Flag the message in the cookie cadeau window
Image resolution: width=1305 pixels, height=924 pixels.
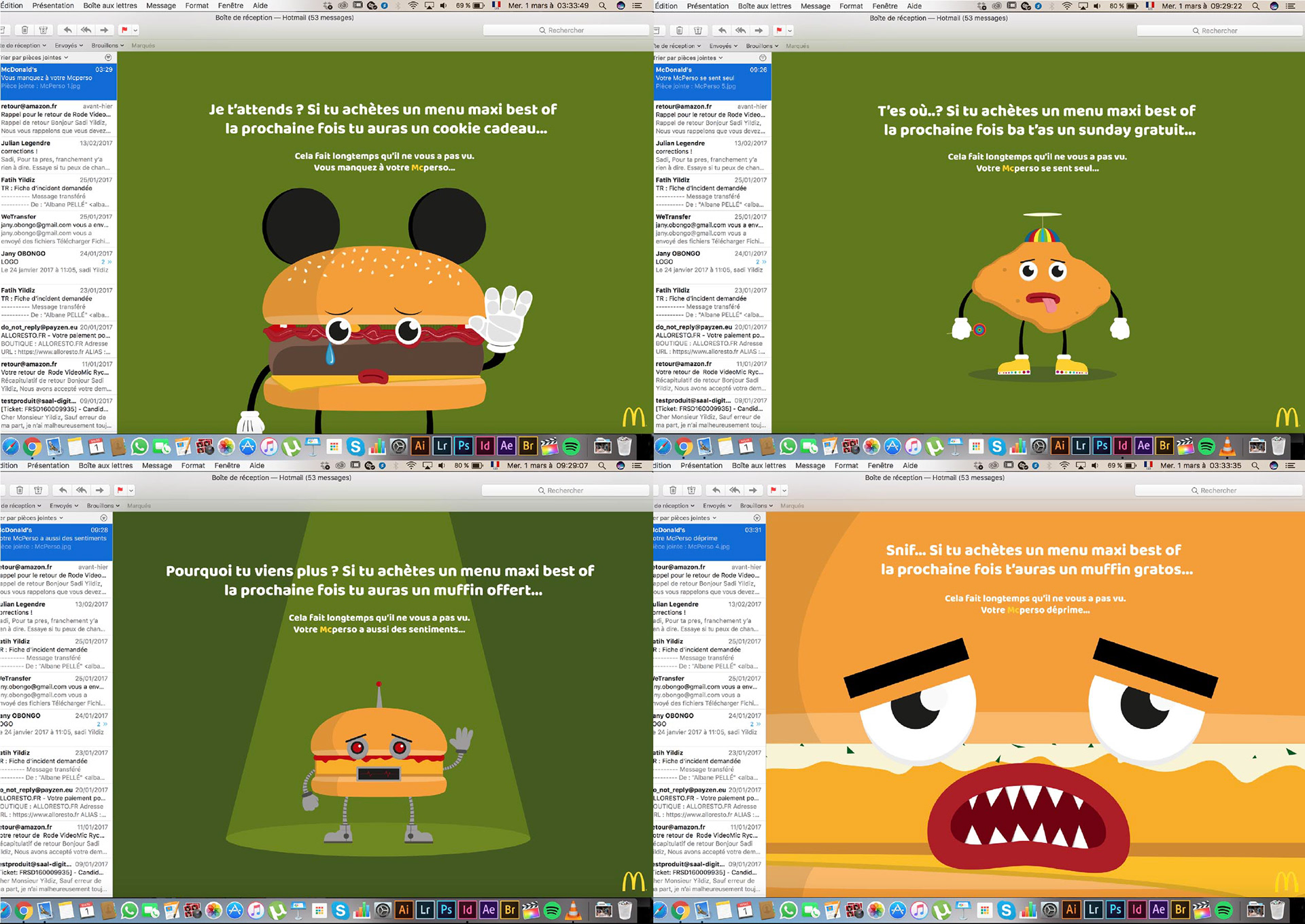pyautogui.click(x=124, y=30)
